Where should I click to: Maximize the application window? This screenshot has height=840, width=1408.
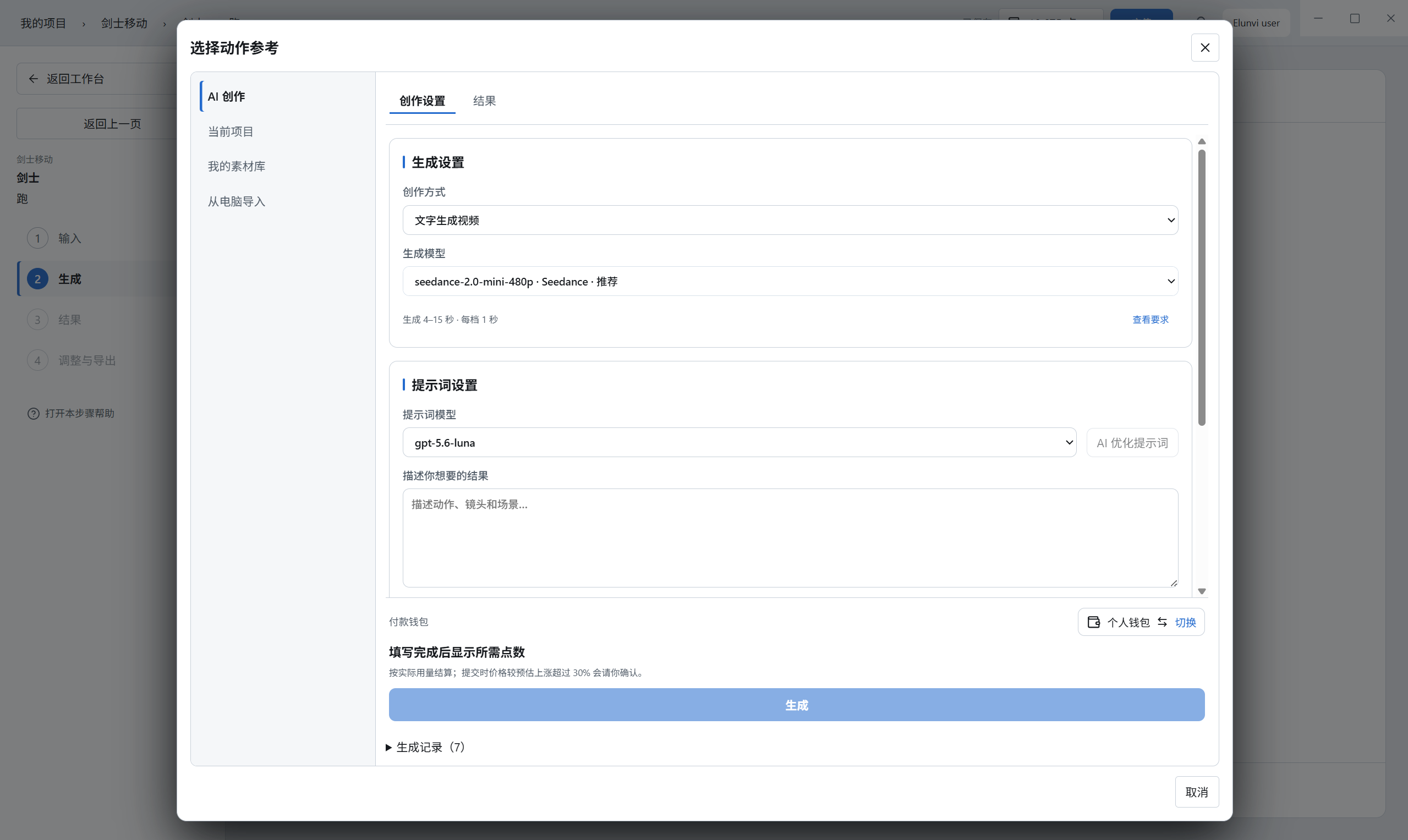[x=1355, y=19]
